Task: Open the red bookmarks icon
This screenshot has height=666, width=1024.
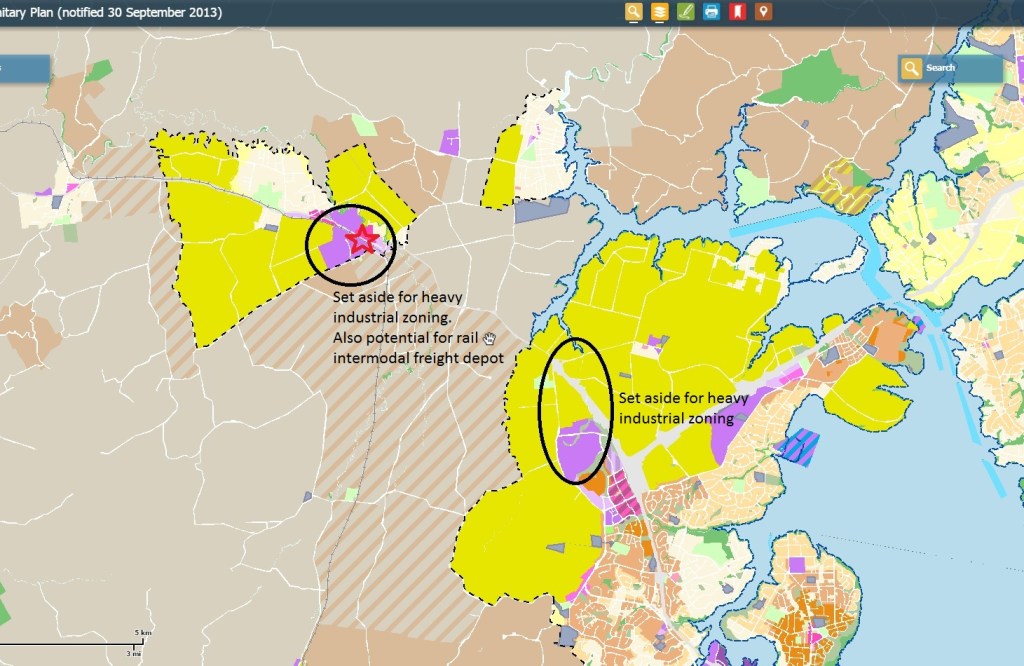Action: tap(737, 12)
